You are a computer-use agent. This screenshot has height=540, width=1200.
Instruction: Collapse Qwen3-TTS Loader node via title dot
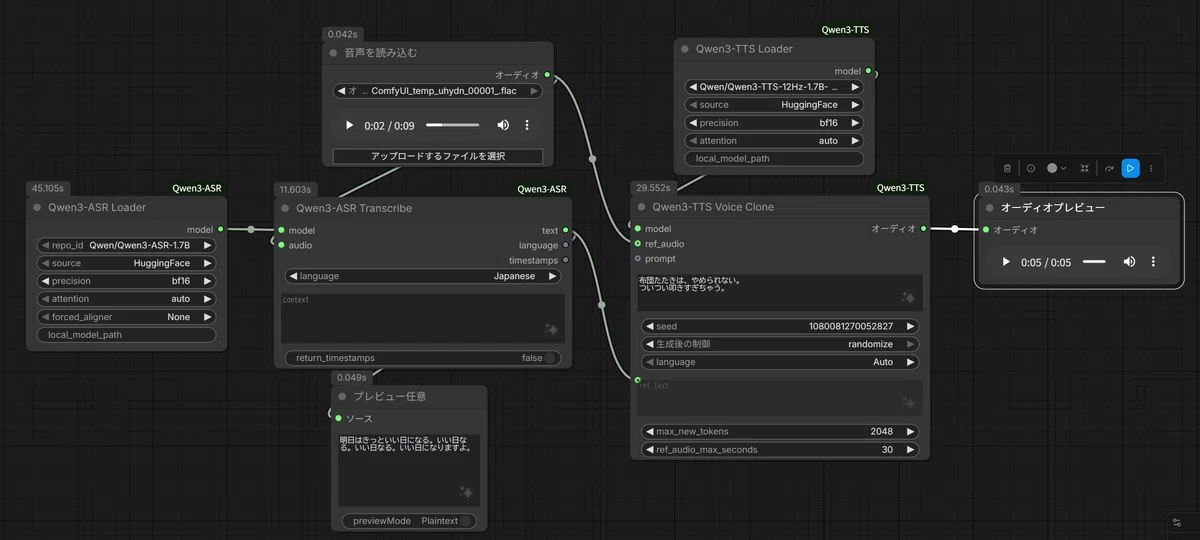[x=685, y=48]
